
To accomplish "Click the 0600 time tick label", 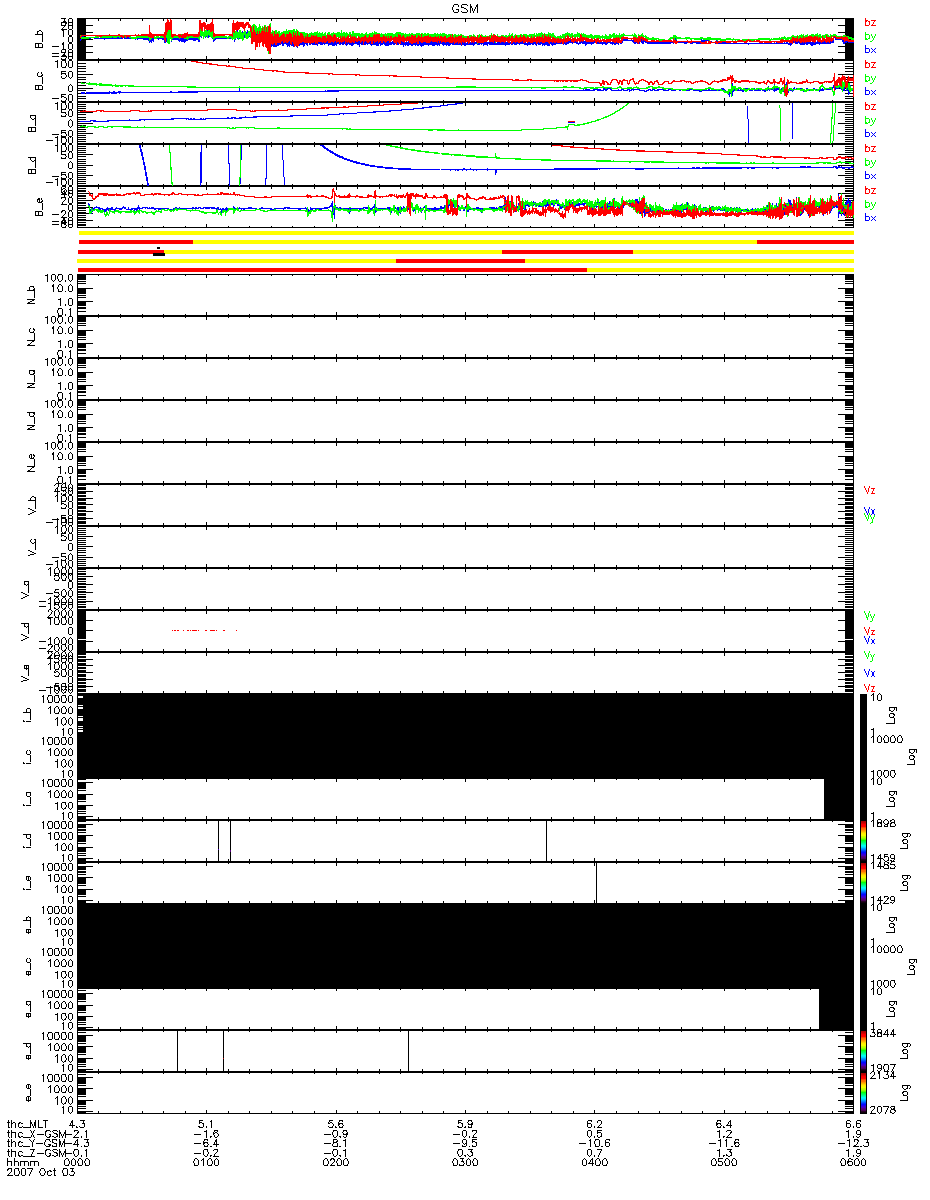I will [852, 1163].
